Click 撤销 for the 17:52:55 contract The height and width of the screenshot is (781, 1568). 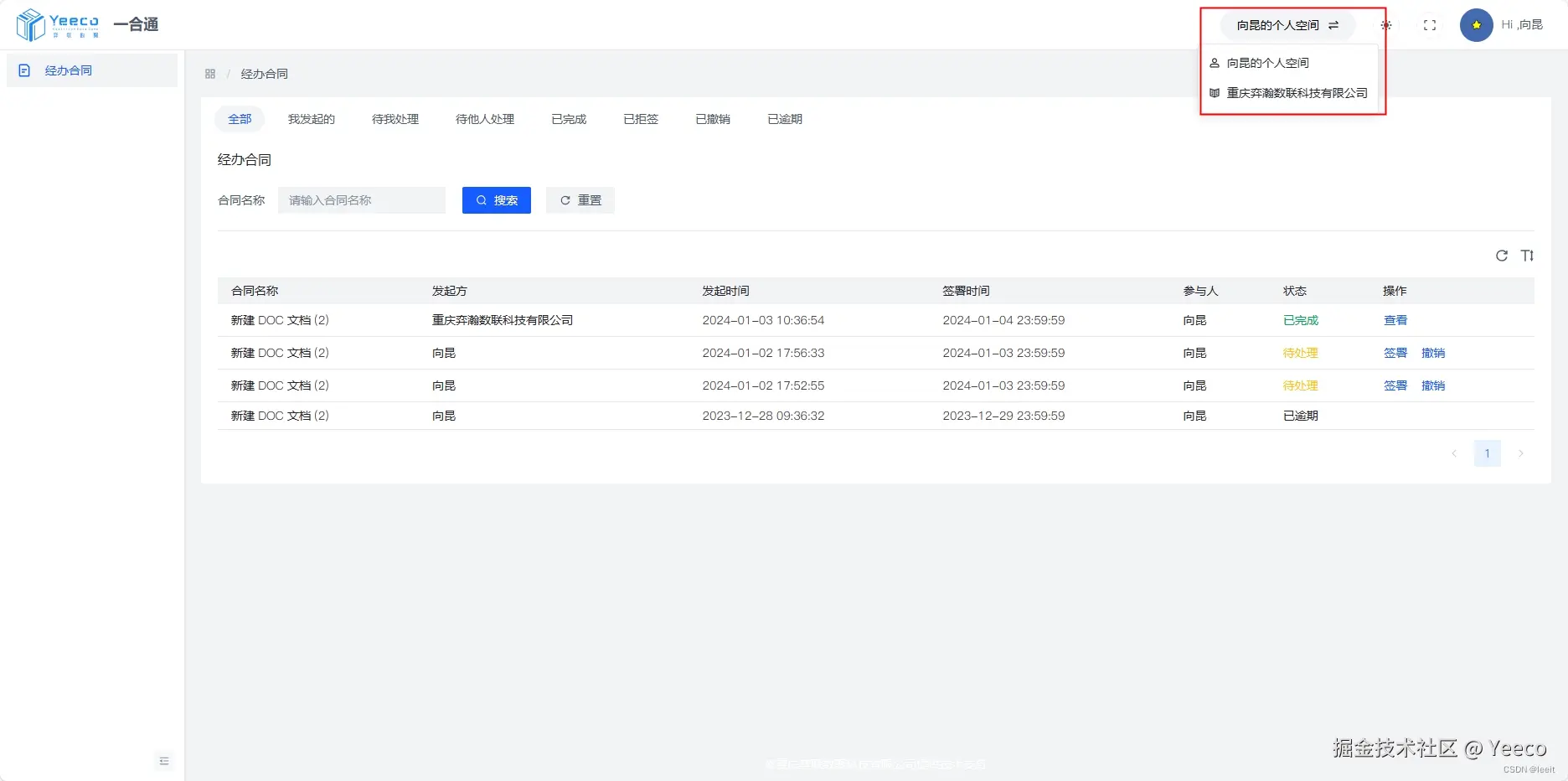point(1433,385)
